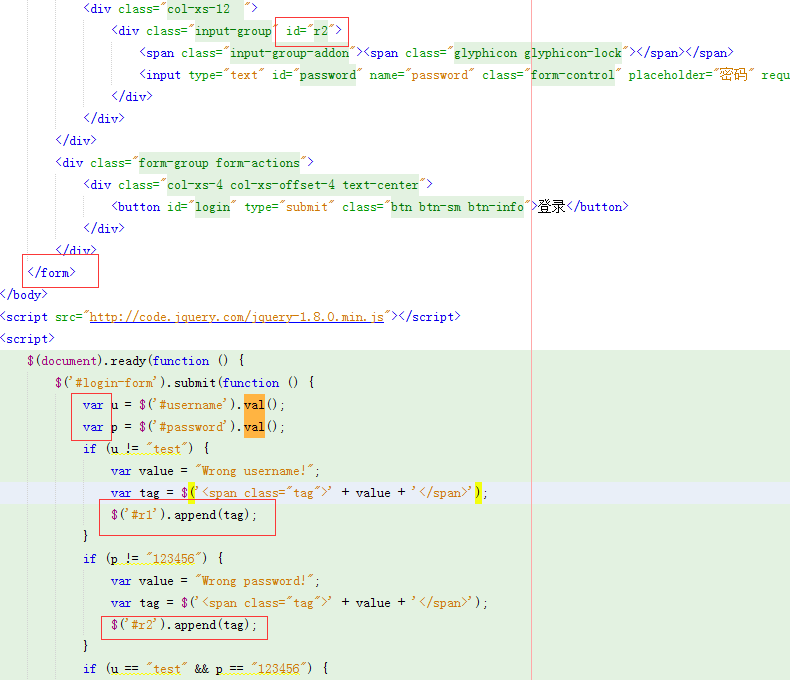Click the input-group-addon class value
Screen dimensions: 790x680
click(x=290, y=53)
